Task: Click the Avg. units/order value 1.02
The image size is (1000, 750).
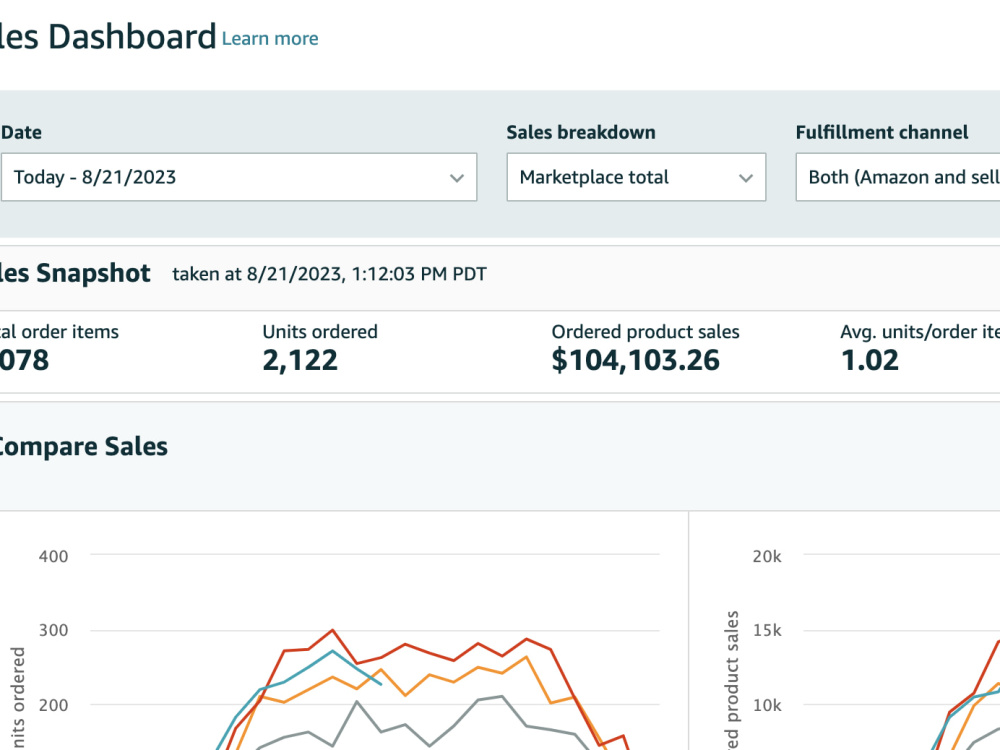Action: point(869,360)
